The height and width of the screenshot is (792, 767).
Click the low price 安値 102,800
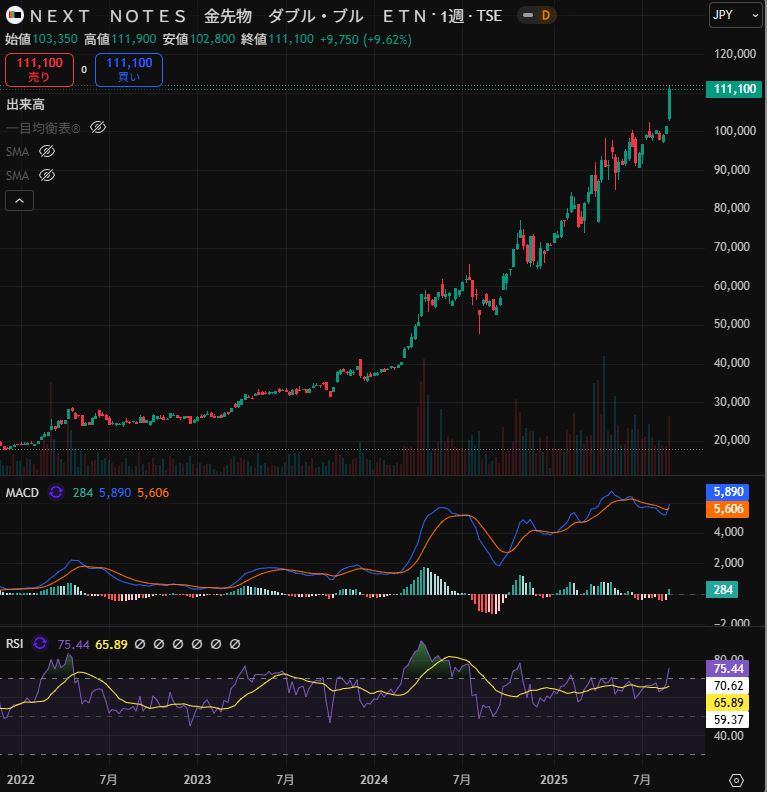pyautogui.click(x=198, y=39)
